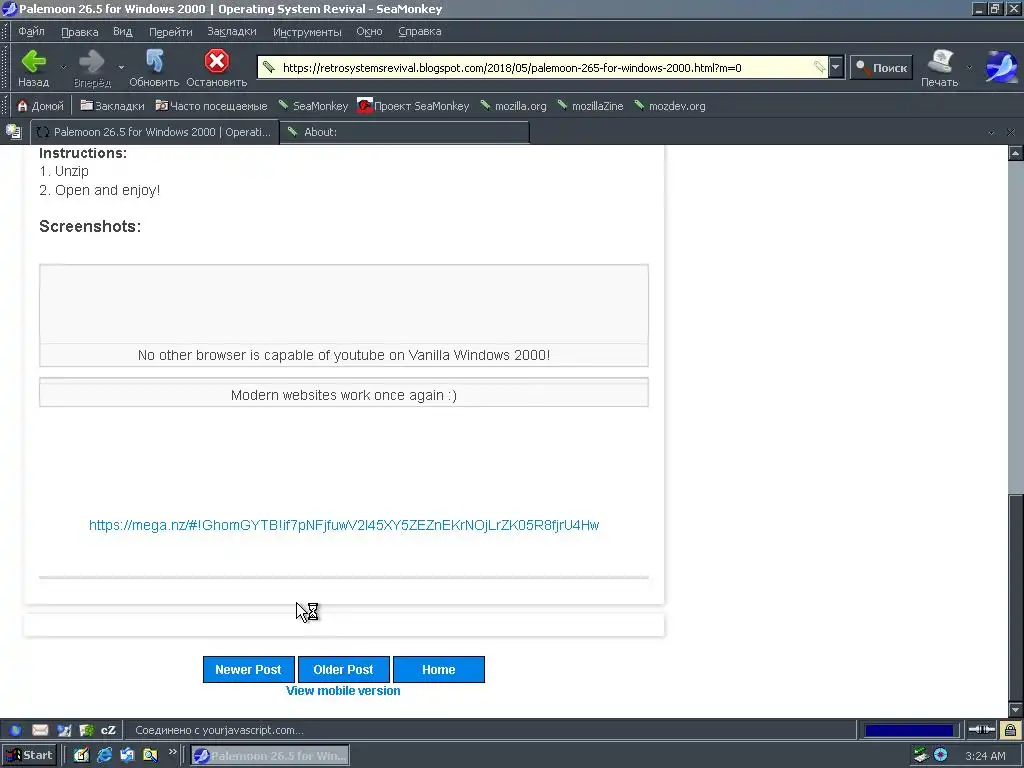1024x768 pixels.
Task: Open the mozillaZine bookmark
Action: 590,106
